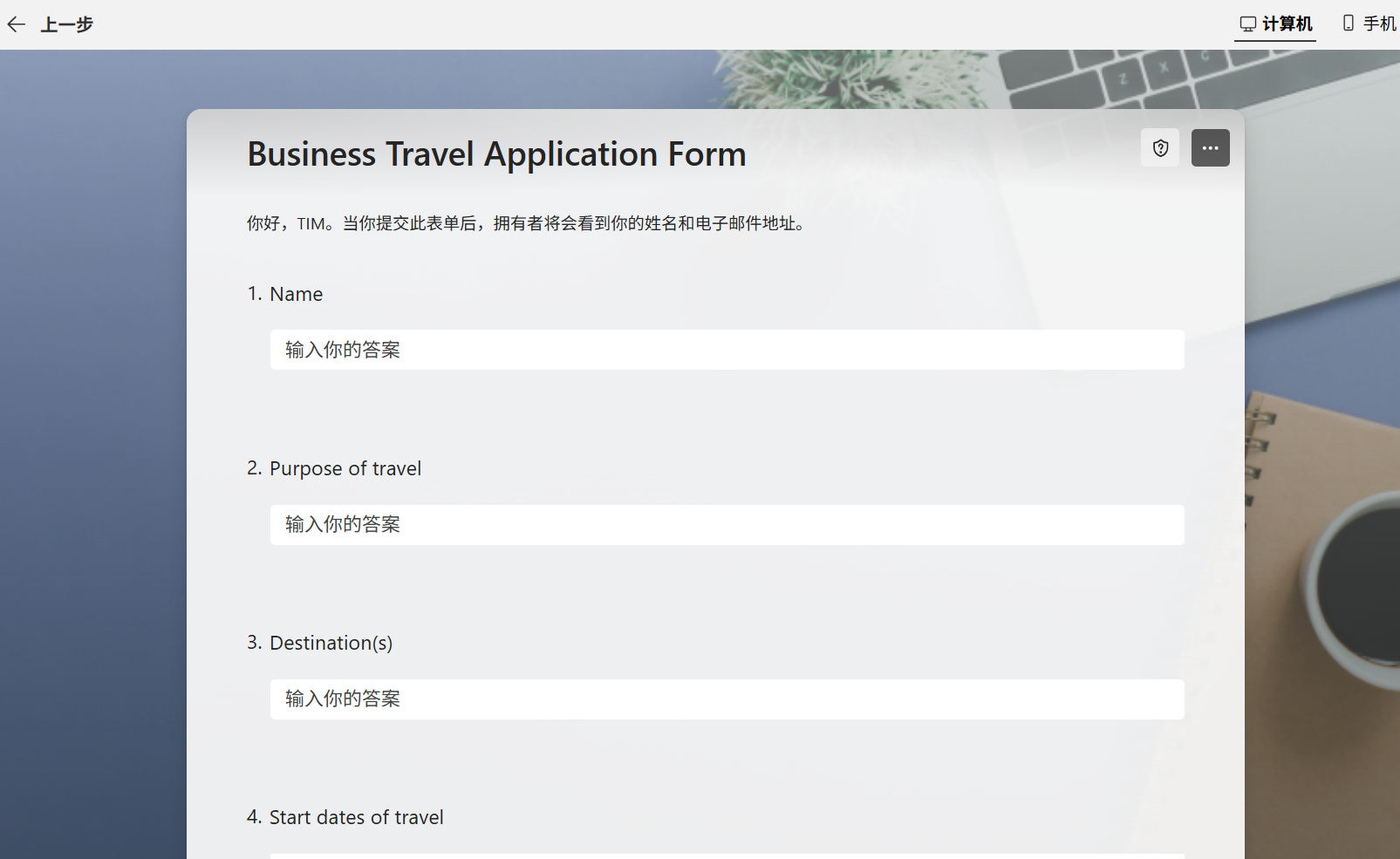Switch to the 计算机 preview tab
The width and height of the screenshot is (1400, 859).
pyautogui.click(x=1275, y=24)
